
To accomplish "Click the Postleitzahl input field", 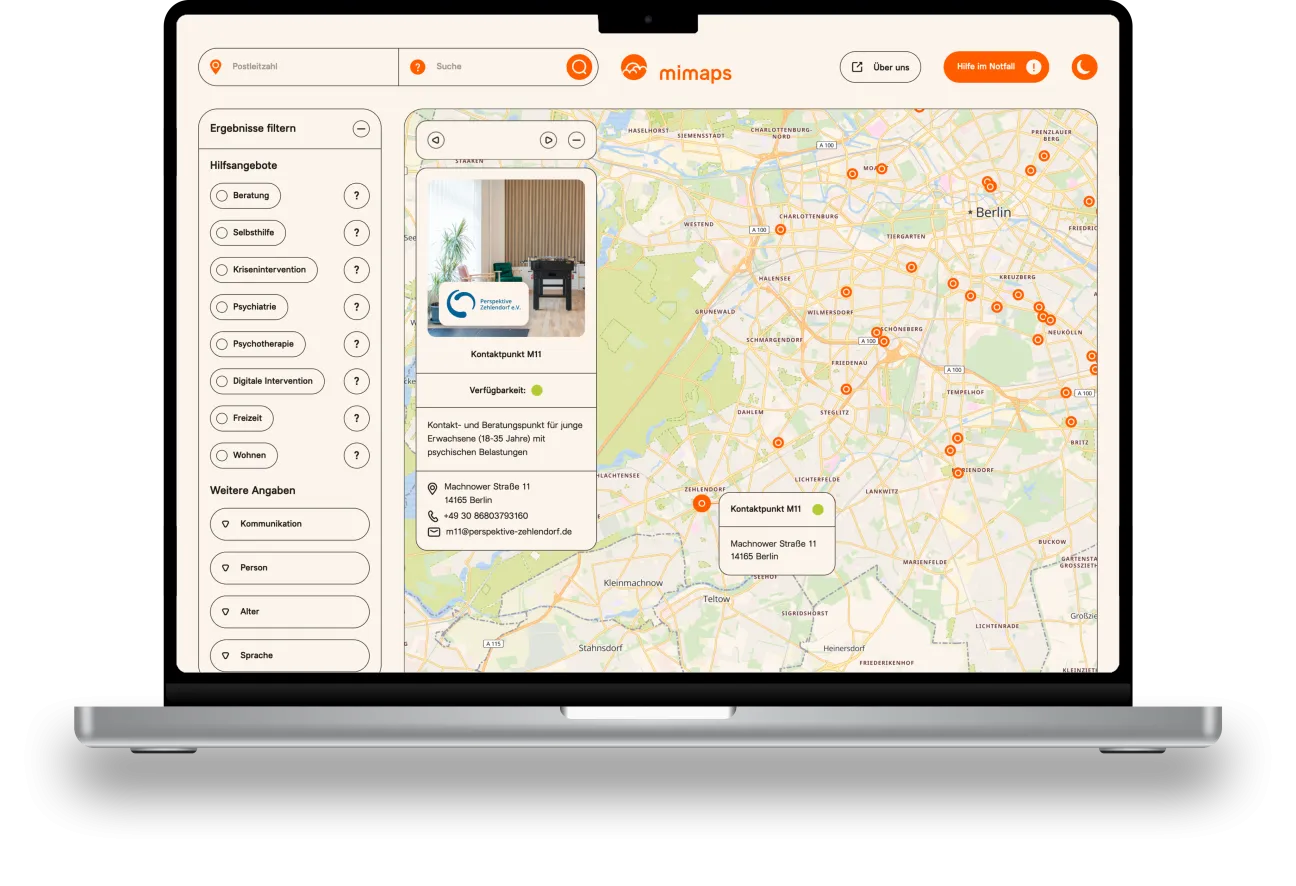I will click(298, 67).
